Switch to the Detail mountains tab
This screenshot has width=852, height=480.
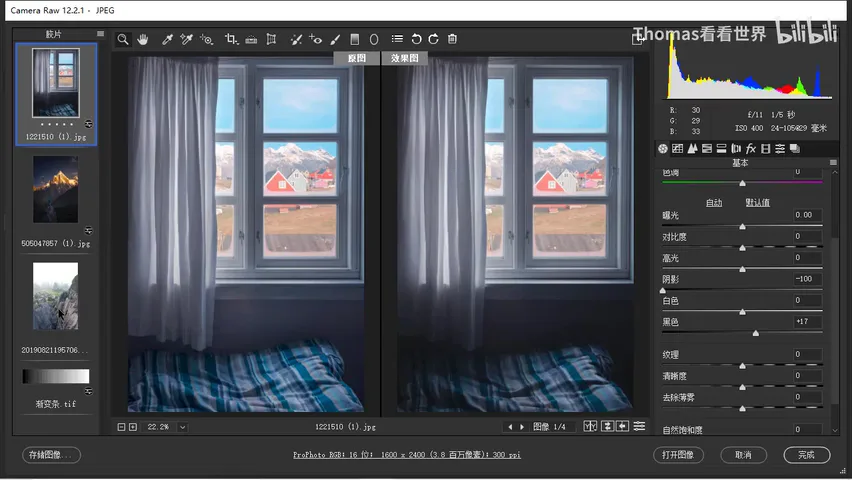[x=692, y=148]
